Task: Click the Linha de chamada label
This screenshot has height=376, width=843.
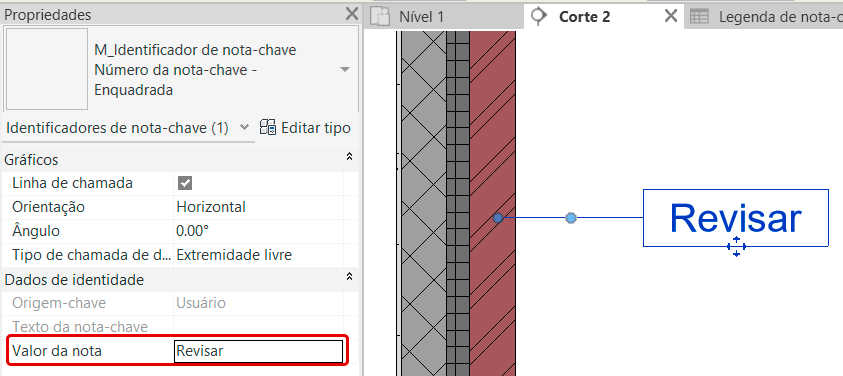Action: click(x=72, y=183)
